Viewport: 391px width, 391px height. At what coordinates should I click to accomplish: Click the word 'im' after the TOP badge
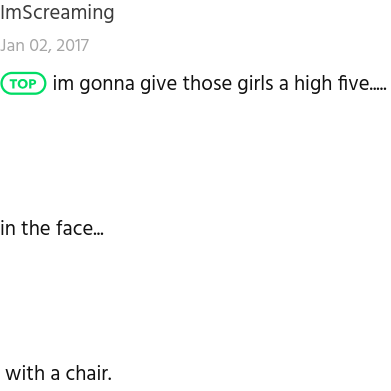pyautogui.click(x=63, y=83)
